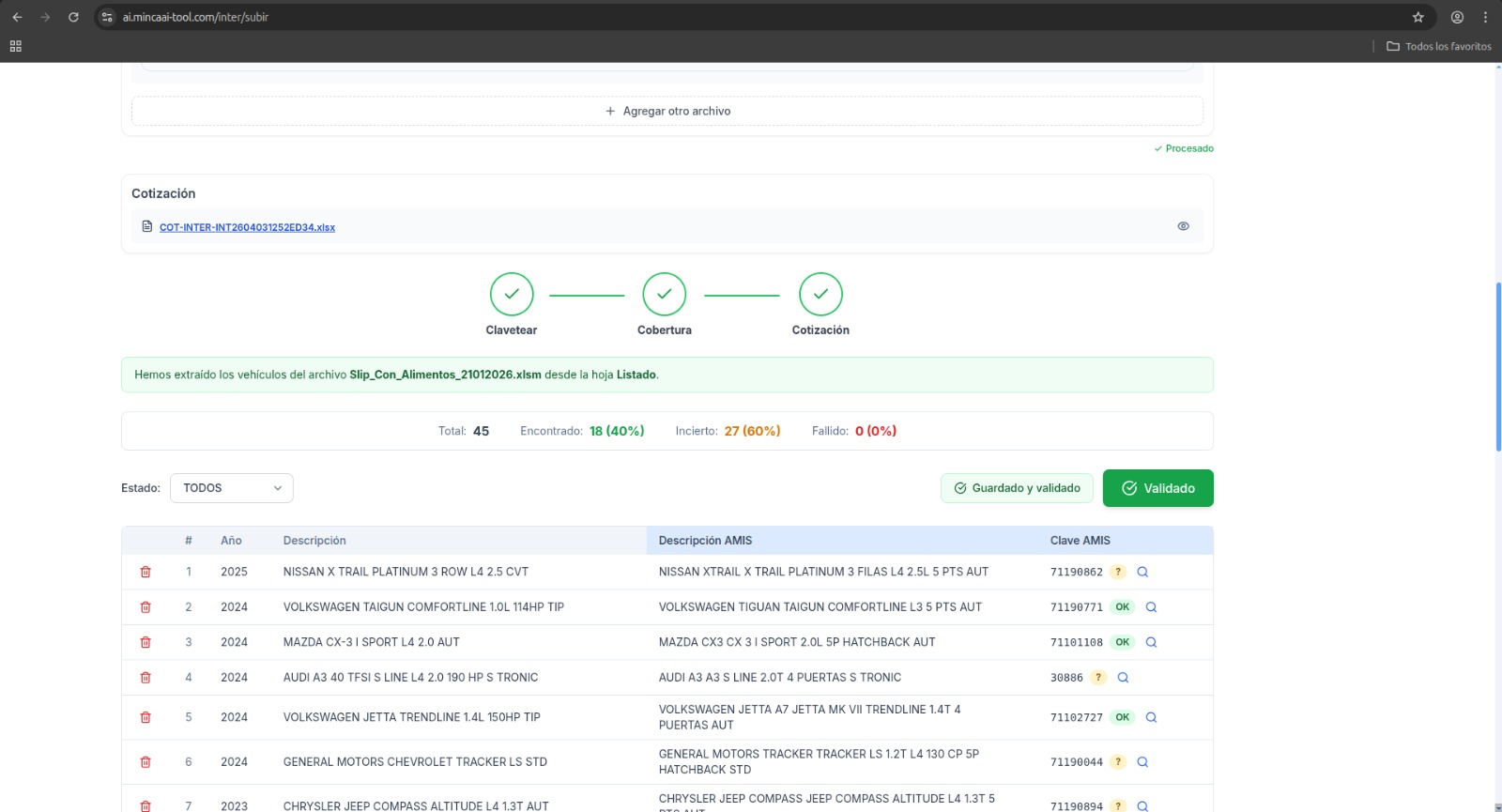Screen dimensions: 1502x812
Task: Select text VOLKSWAGEN TIGUAN TAIGUN COMFORTLINE L3 5 PTS AUT
Action: point(820,607)
